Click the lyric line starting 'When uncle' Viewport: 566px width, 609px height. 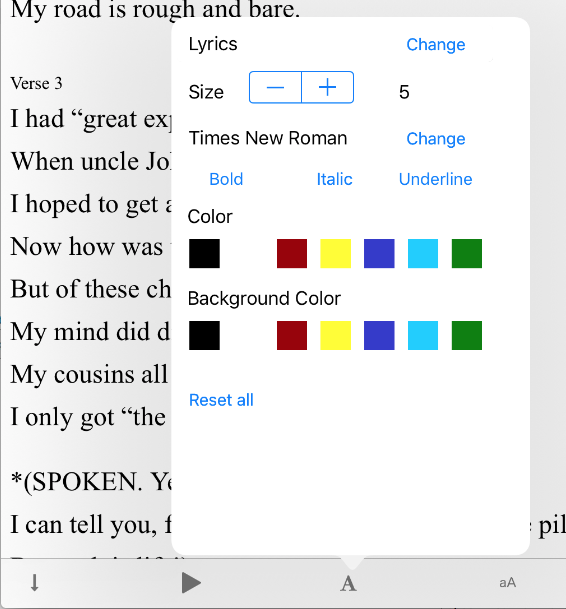pos(91,161)
